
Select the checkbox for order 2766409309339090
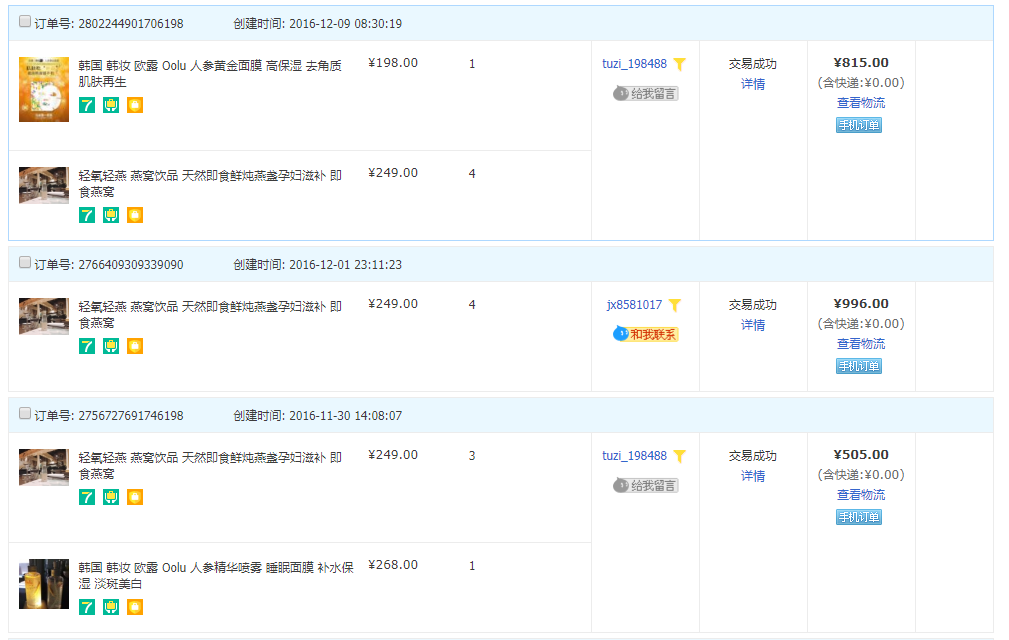[x=25, y=263]
